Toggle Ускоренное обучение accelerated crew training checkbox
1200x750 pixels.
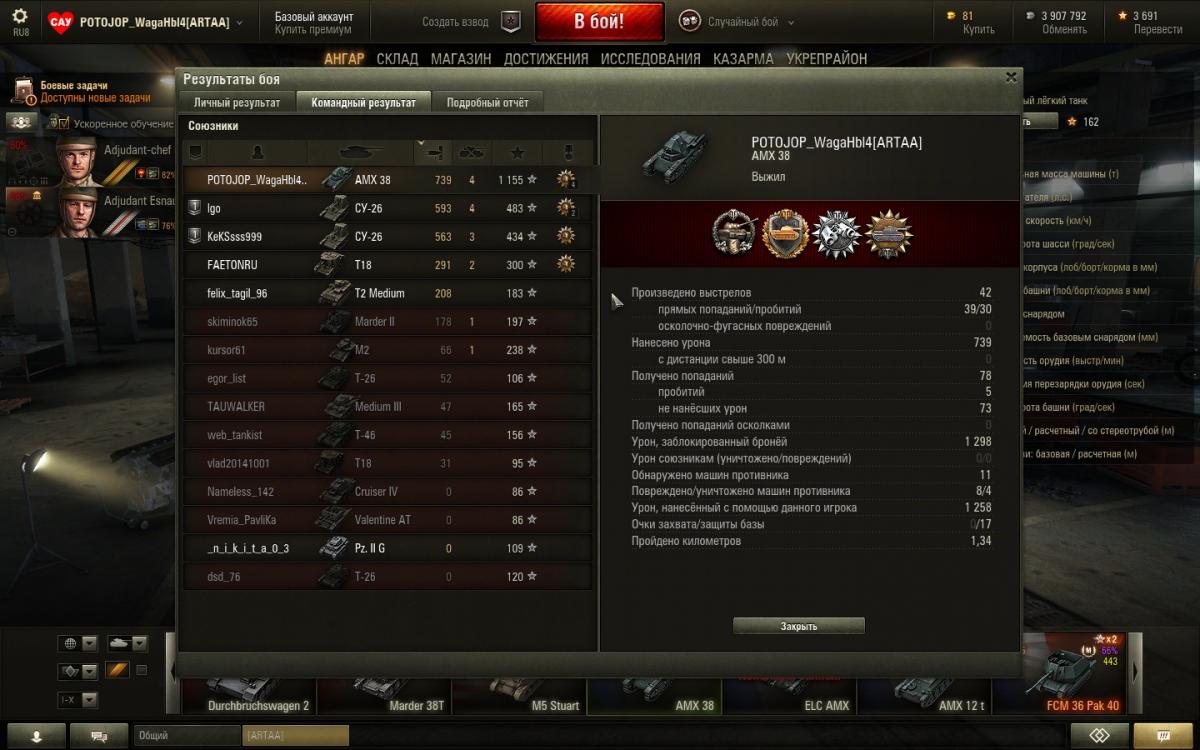62,123
